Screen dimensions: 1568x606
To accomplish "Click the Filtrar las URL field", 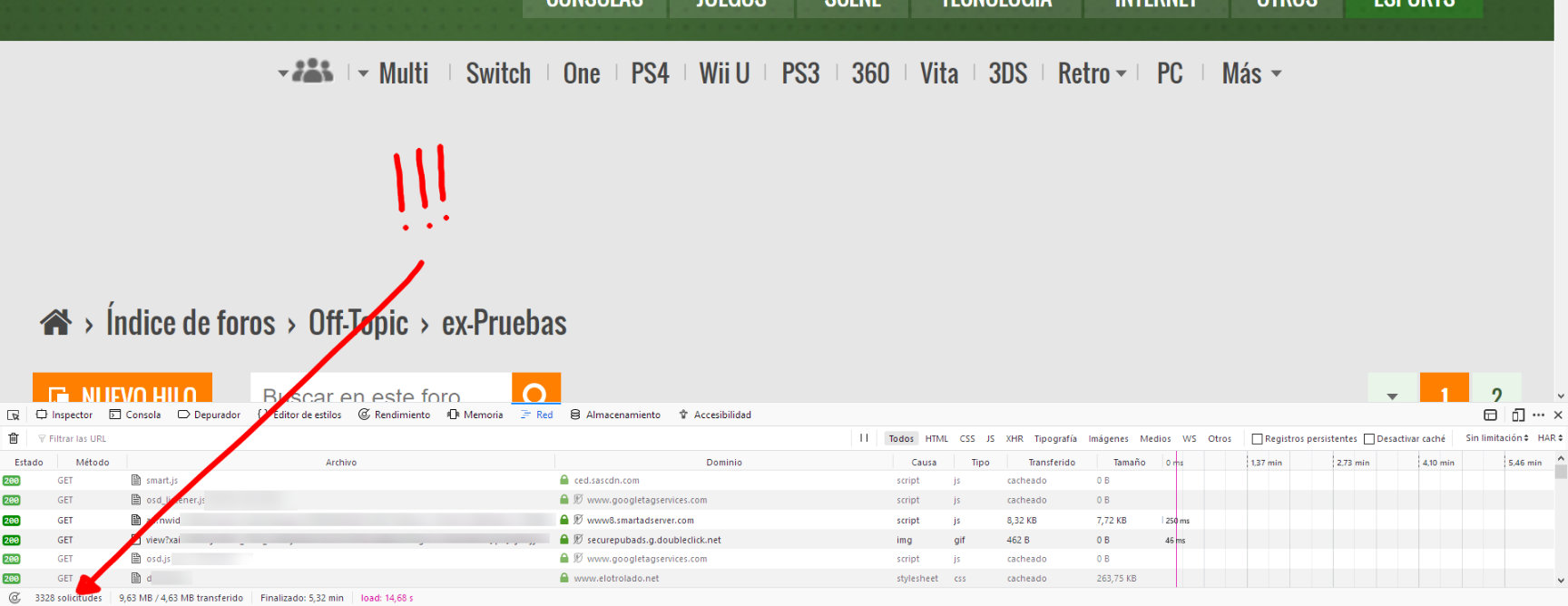I will click(440, 439).
